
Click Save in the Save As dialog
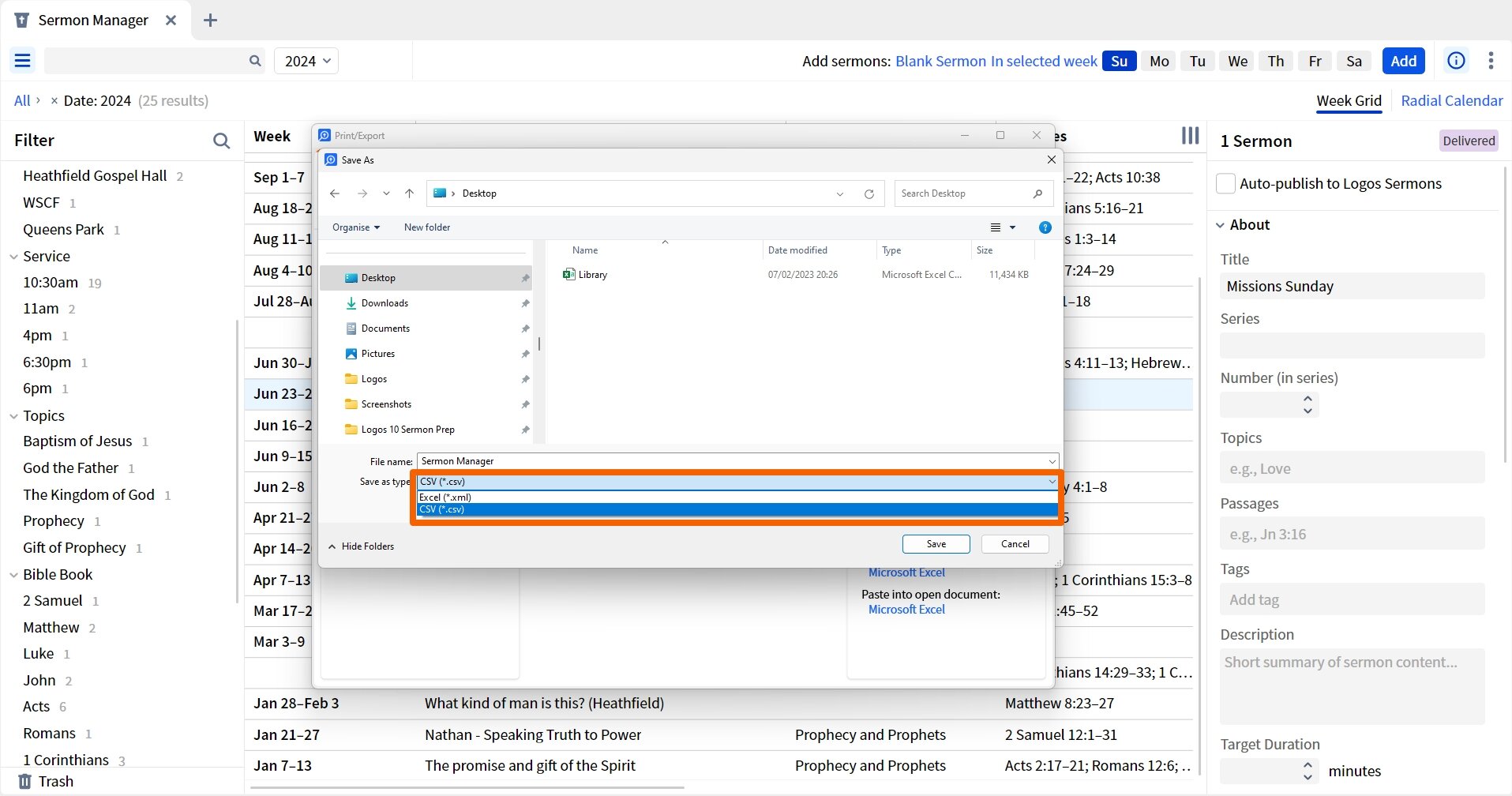click(936, 544)
